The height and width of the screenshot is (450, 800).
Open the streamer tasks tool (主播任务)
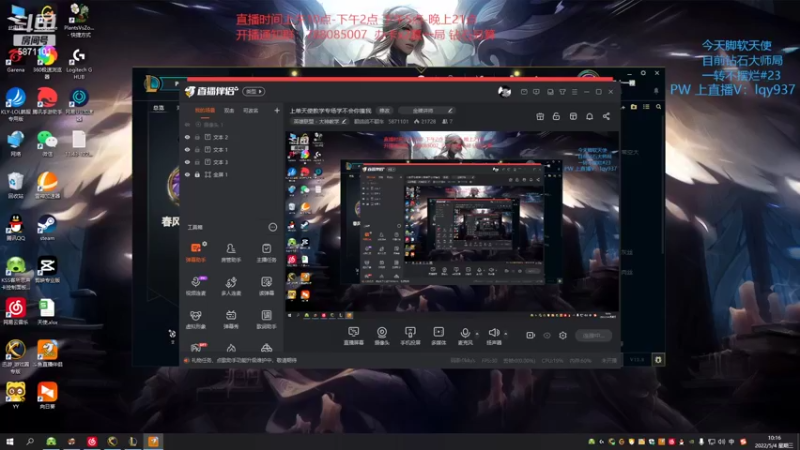tap(266, 252)
